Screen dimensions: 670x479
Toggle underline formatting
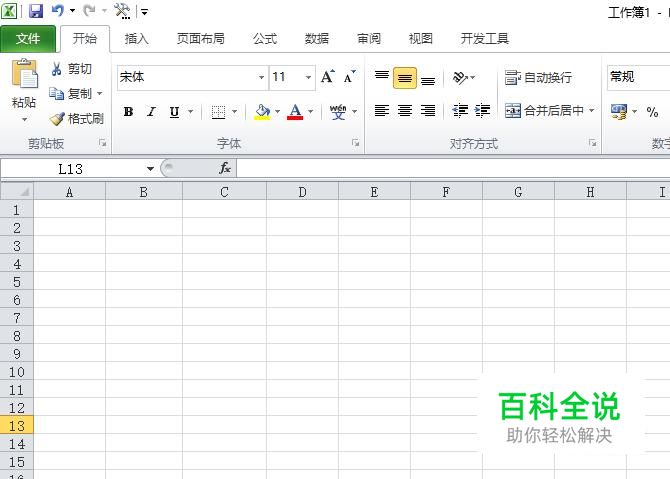pos(174,112)
